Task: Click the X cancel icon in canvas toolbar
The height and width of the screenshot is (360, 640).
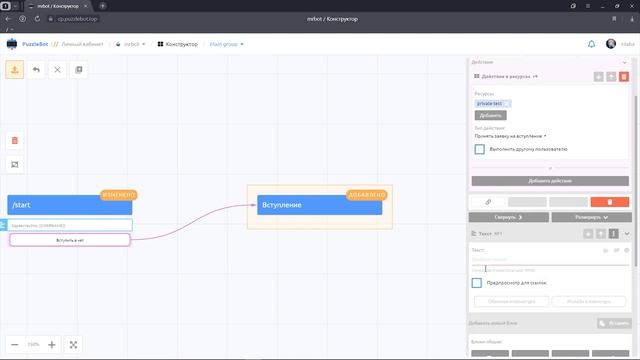Action: tap(57, 70)
